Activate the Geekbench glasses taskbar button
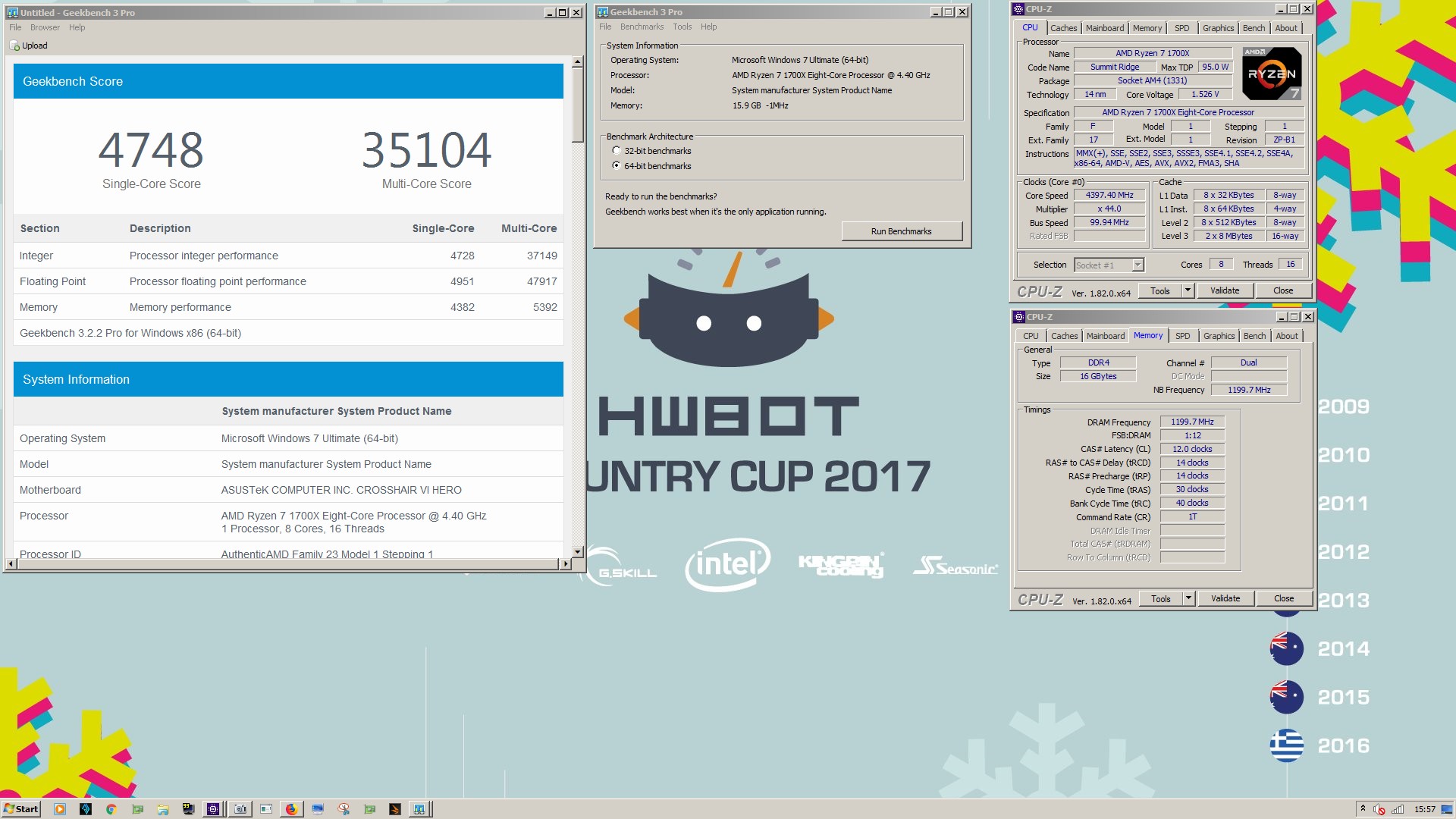The height and width of the screenshot is (819, 1456). [x=419, y=809]
